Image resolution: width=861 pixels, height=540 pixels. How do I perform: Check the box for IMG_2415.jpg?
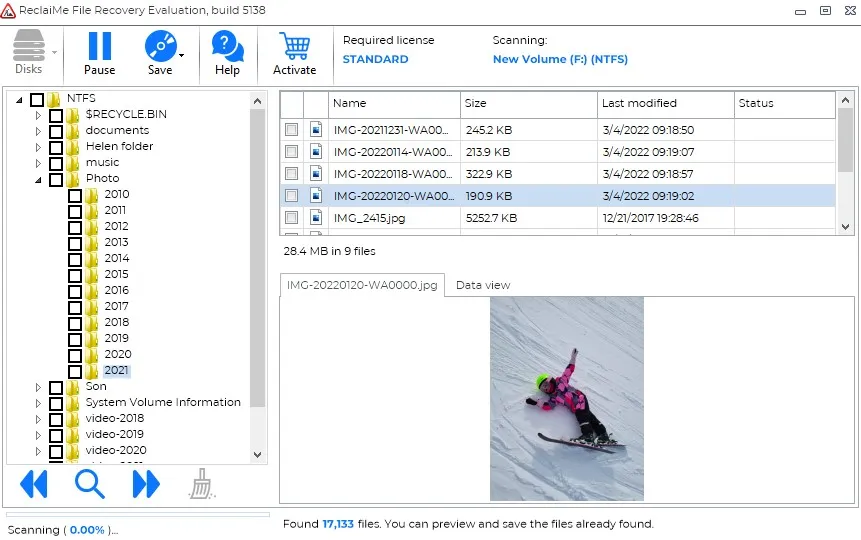[x=291, y=218]
